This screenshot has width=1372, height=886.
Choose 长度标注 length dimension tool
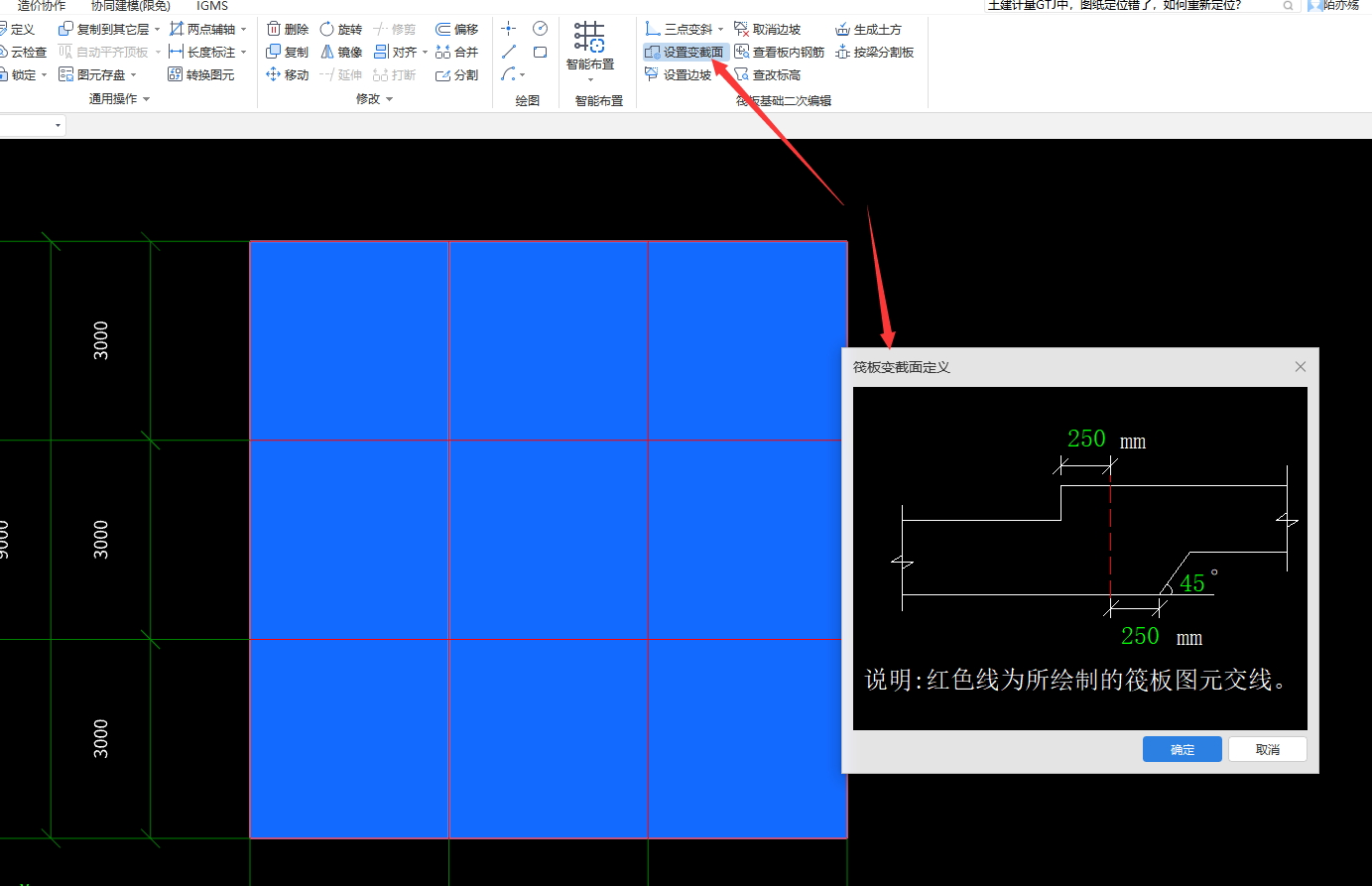(202, 52)
